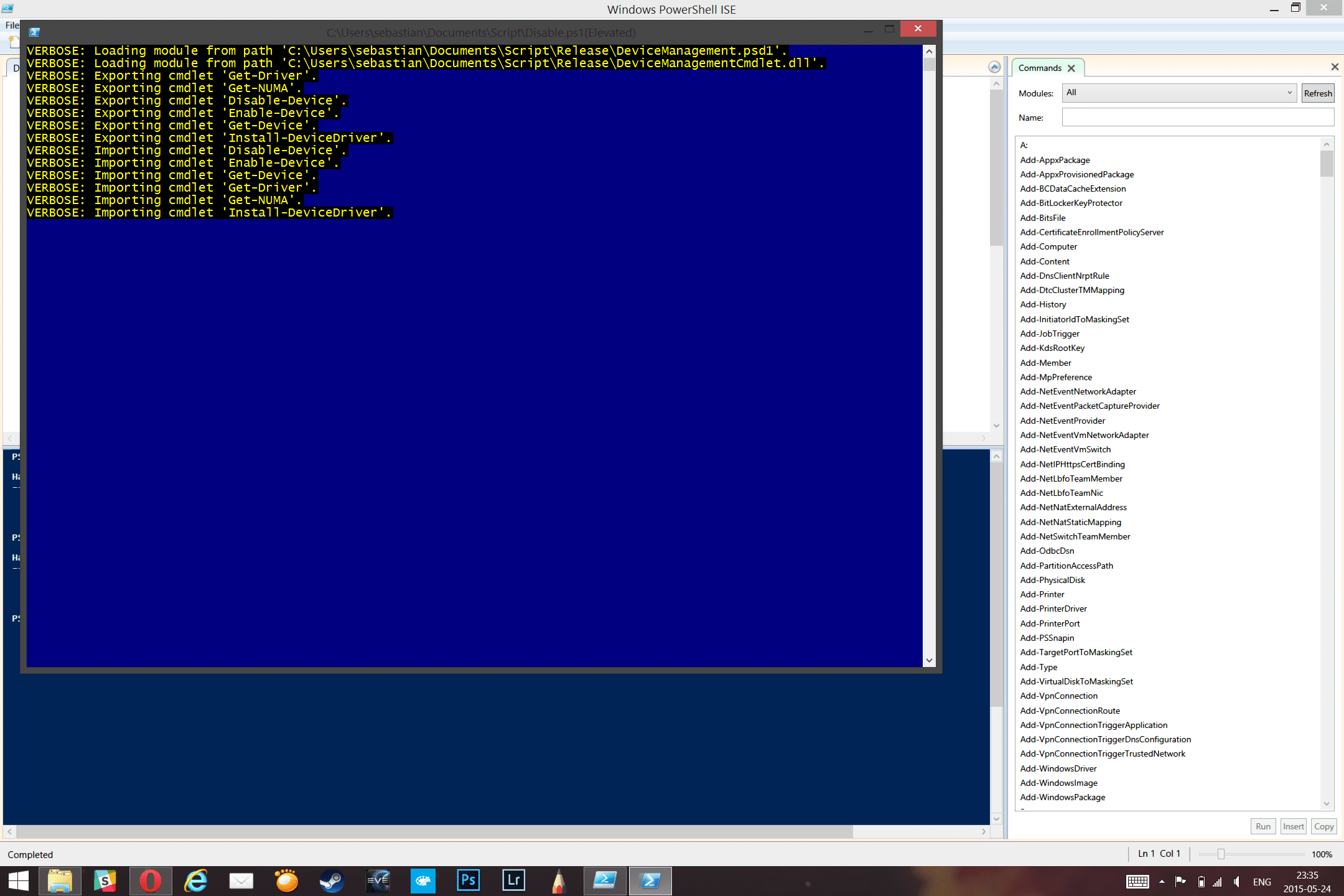Change the ENG input language
Image resolution: width=1344 pixels, height=896 pixels.
tap(1262, 882)
